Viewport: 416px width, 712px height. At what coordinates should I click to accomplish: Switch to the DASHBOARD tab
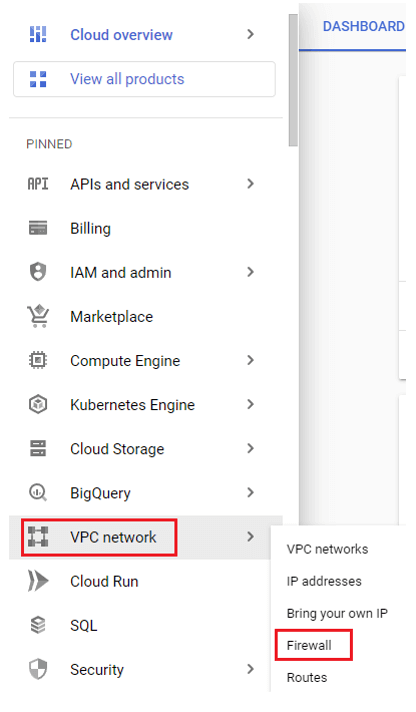363,26
